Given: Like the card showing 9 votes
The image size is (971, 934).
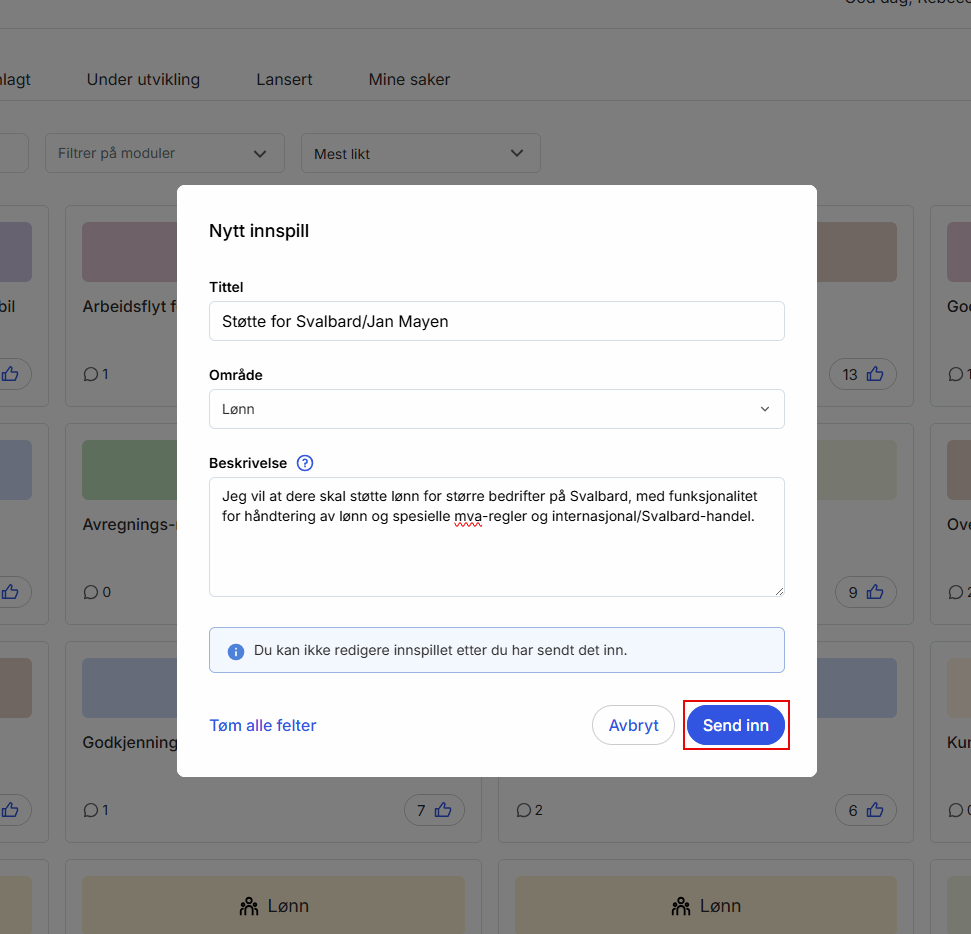Looking at the screenshot, I should 875,592.
